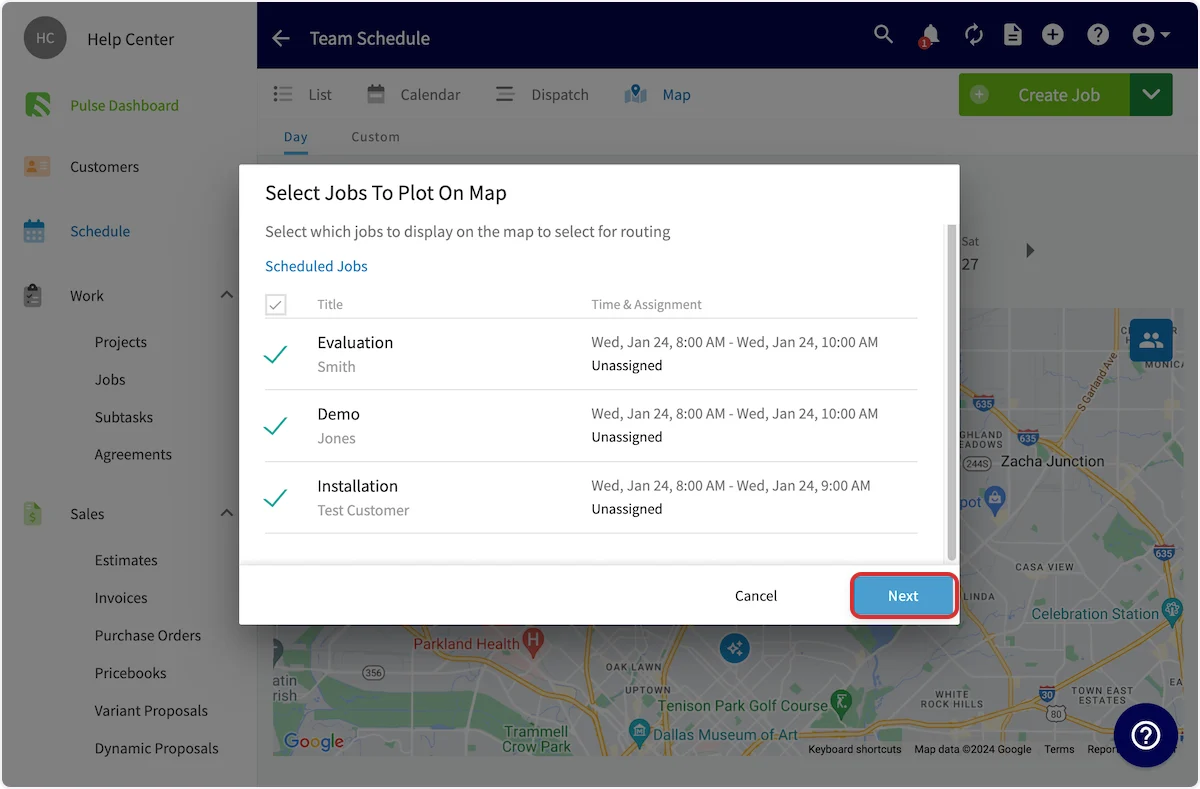Select the Custom tab

pyautogui.click(x=375, y=137)
